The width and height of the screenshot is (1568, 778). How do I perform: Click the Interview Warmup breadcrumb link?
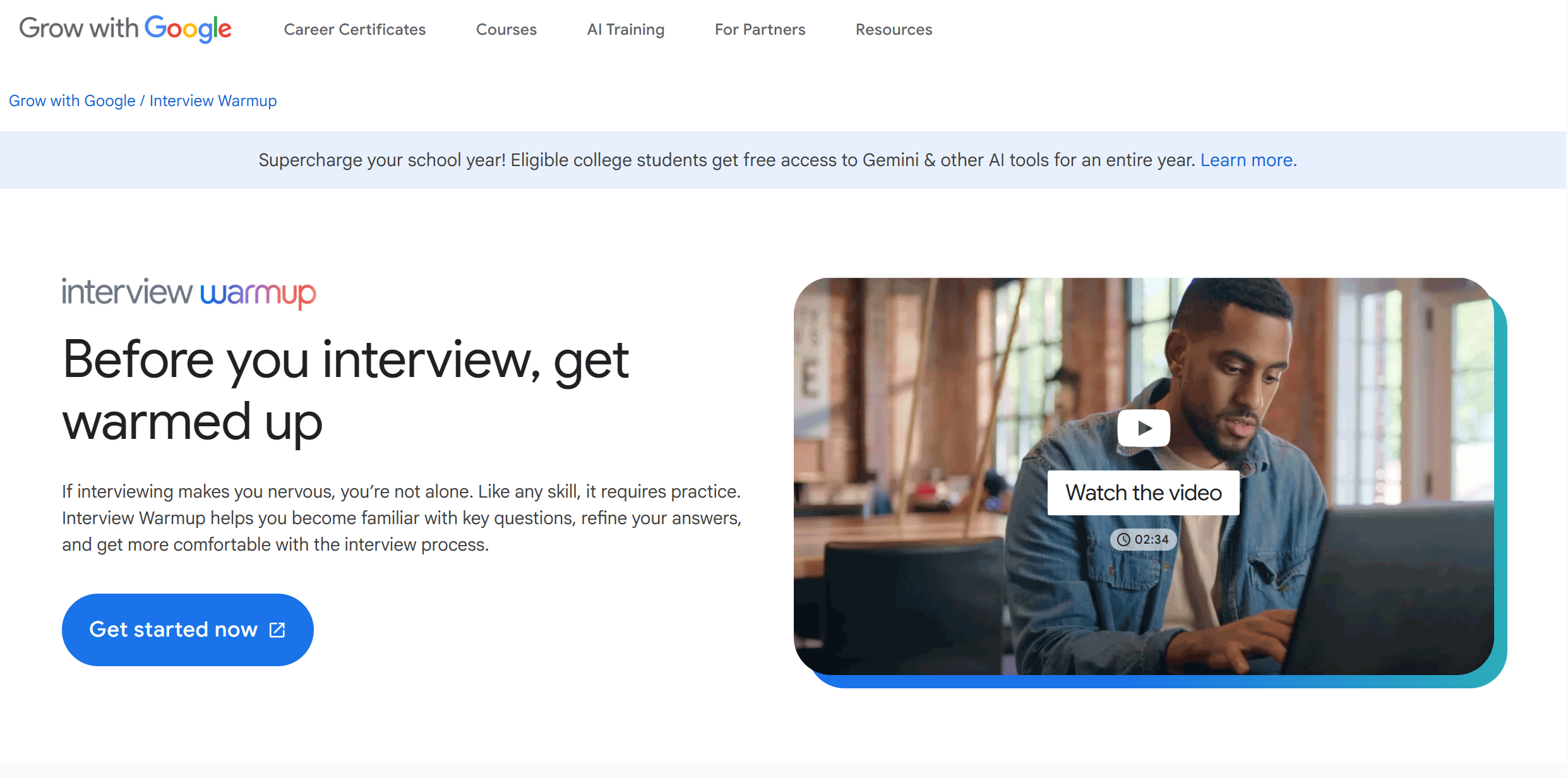(x=213, y=101)
